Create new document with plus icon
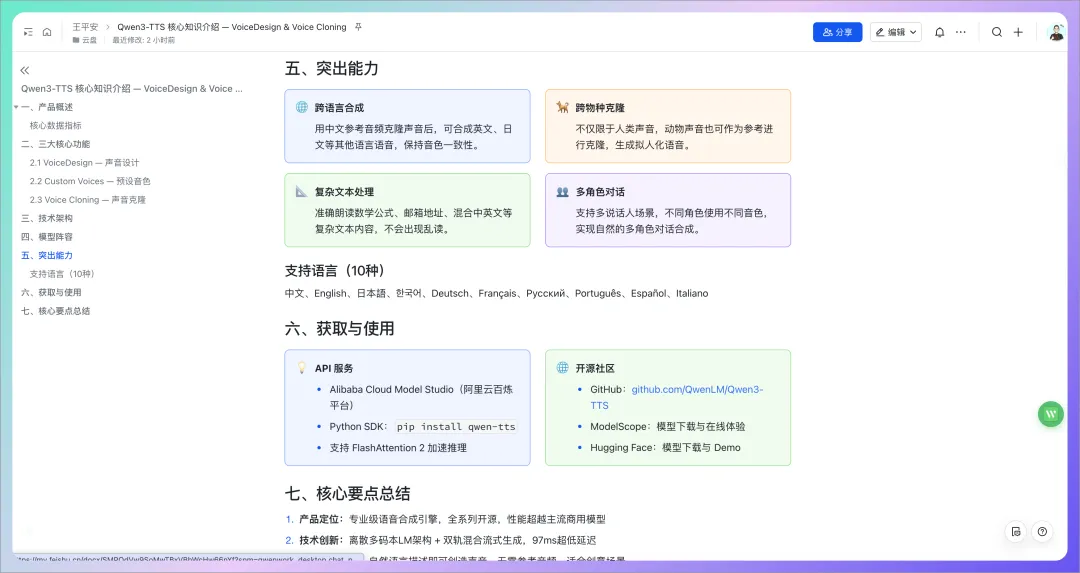The image size is (1080, 573). tap(1018, 32)
